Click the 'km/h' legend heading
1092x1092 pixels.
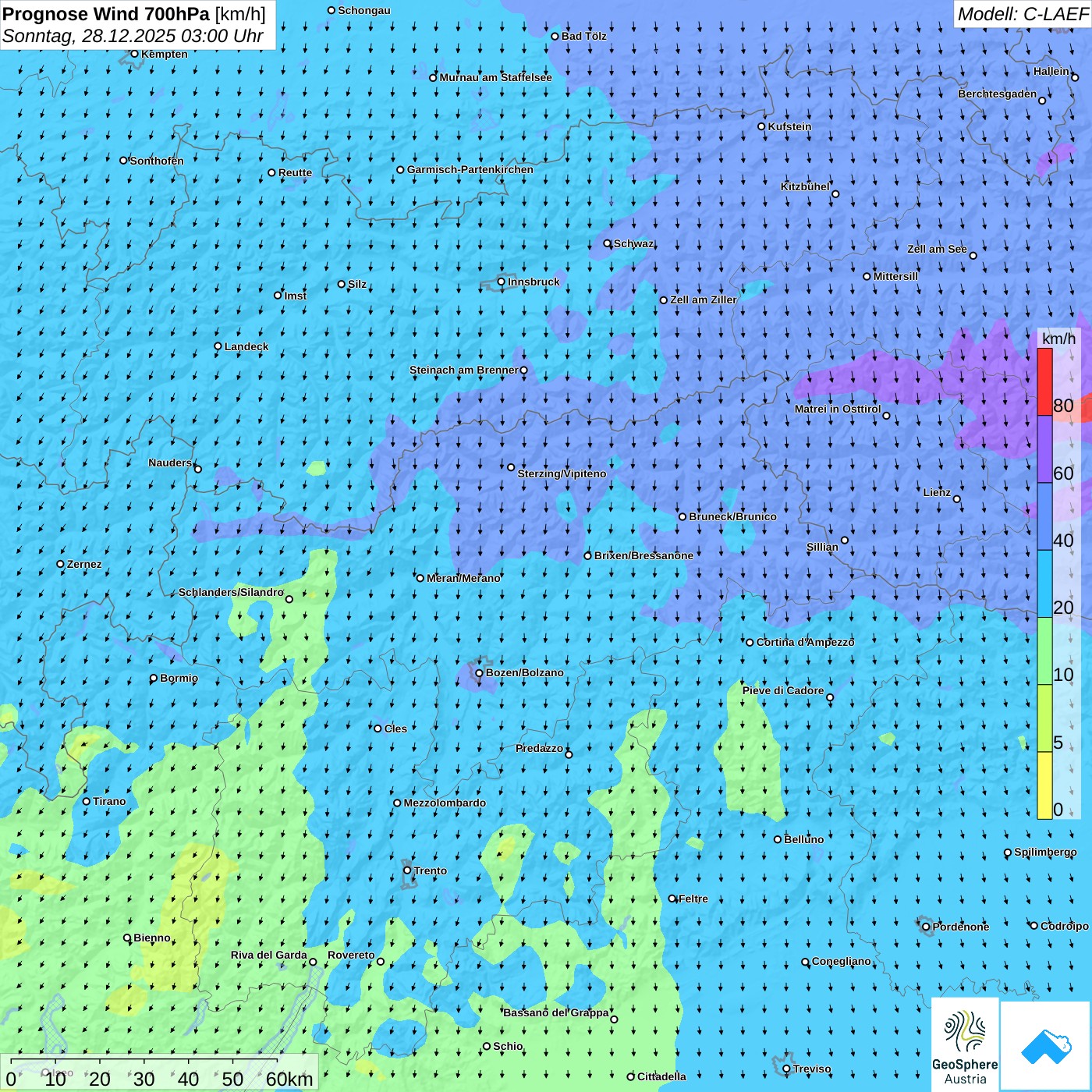point(1058,339)
